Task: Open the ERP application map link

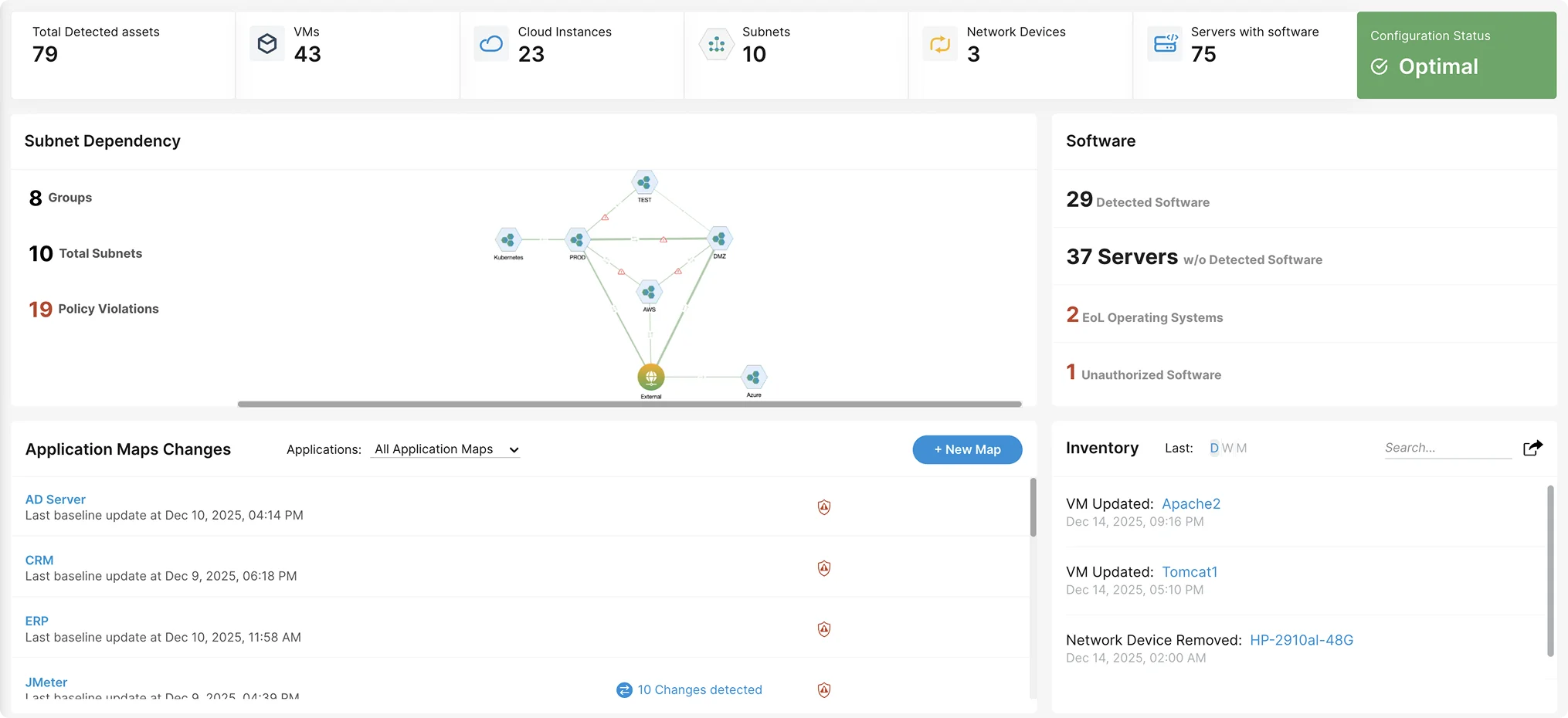Action: point(36,621)
